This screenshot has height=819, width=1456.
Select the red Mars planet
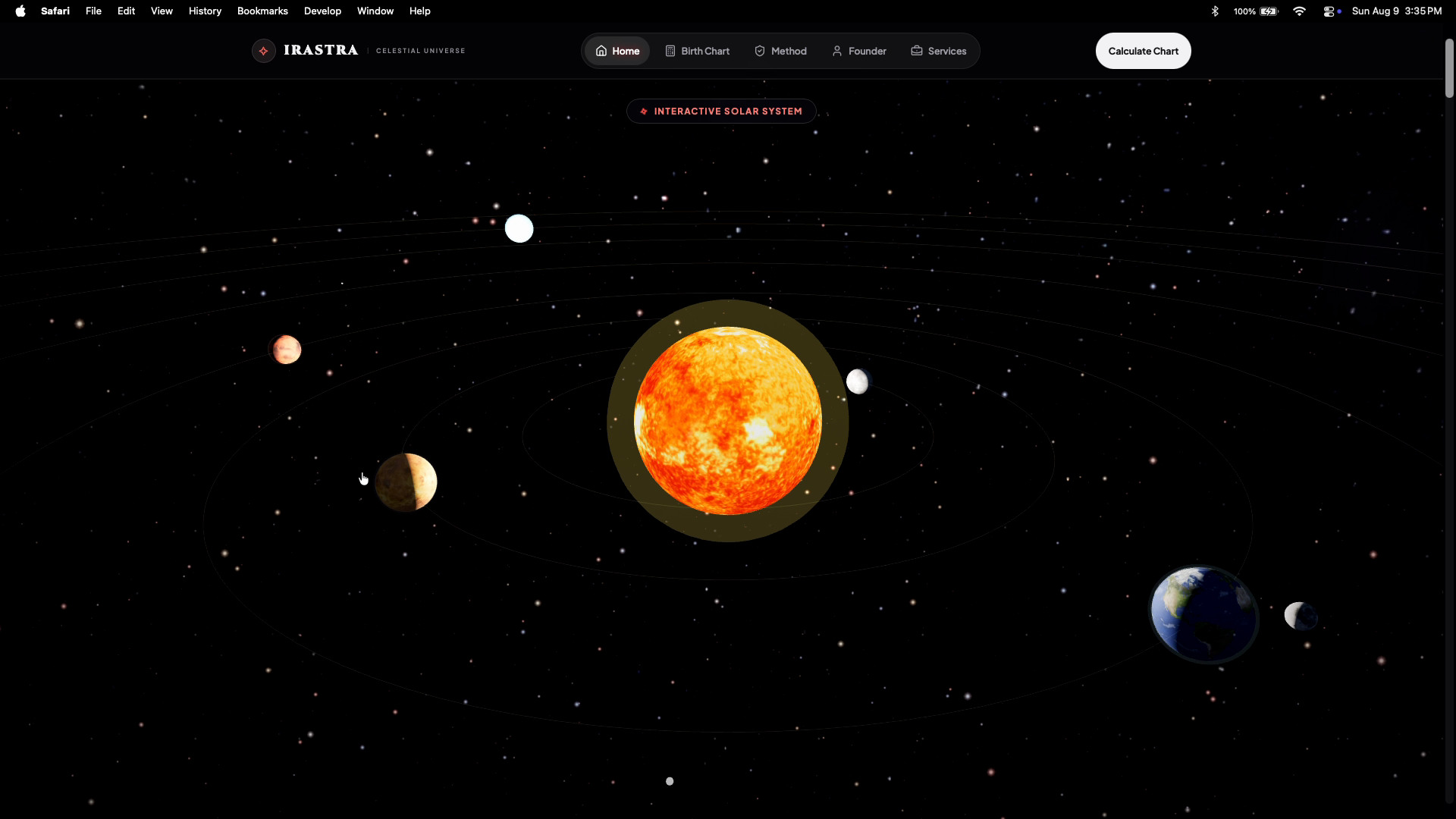coord(286,350)
